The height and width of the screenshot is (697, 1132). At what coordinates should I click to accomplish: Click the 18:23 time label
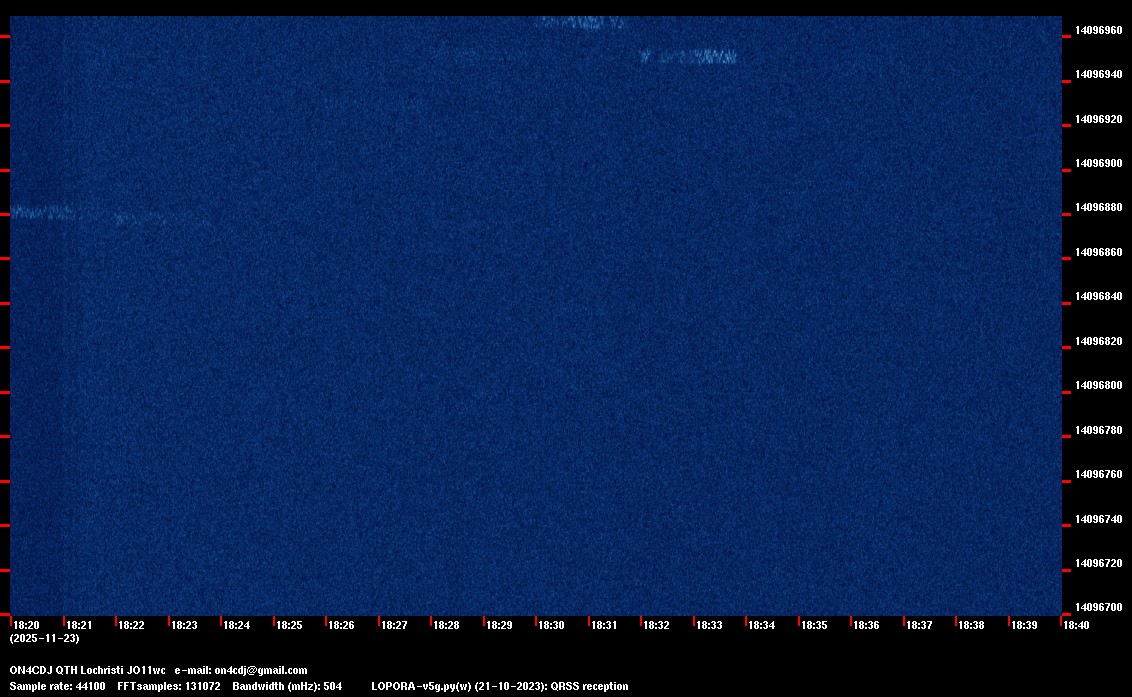point(184,625)
